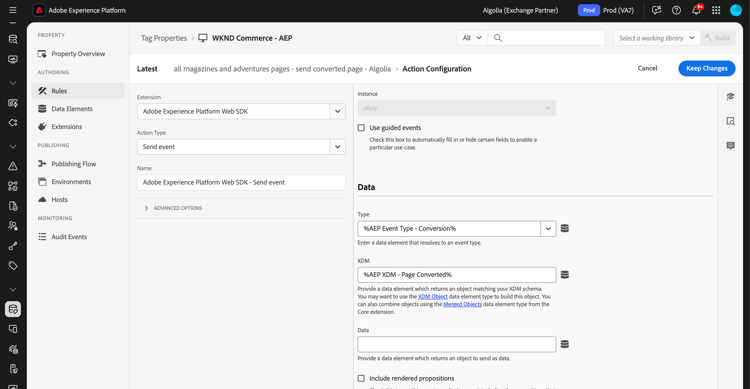Click the Hosts cloud icon

pos(43,200)
